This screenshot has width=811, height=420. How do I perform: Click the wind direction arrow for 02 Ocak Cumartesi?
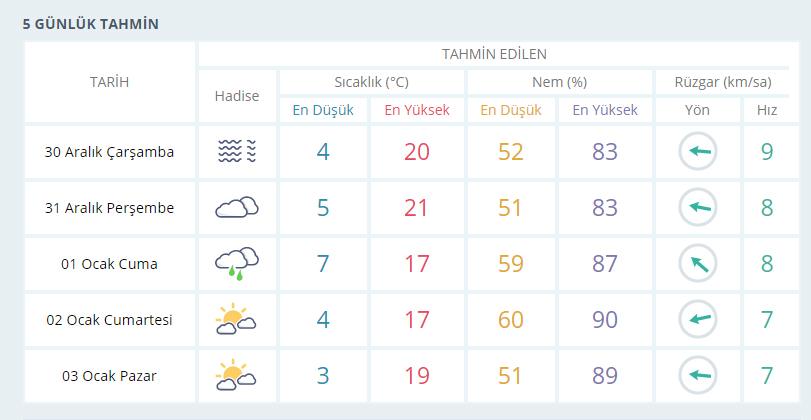(697, 320)
